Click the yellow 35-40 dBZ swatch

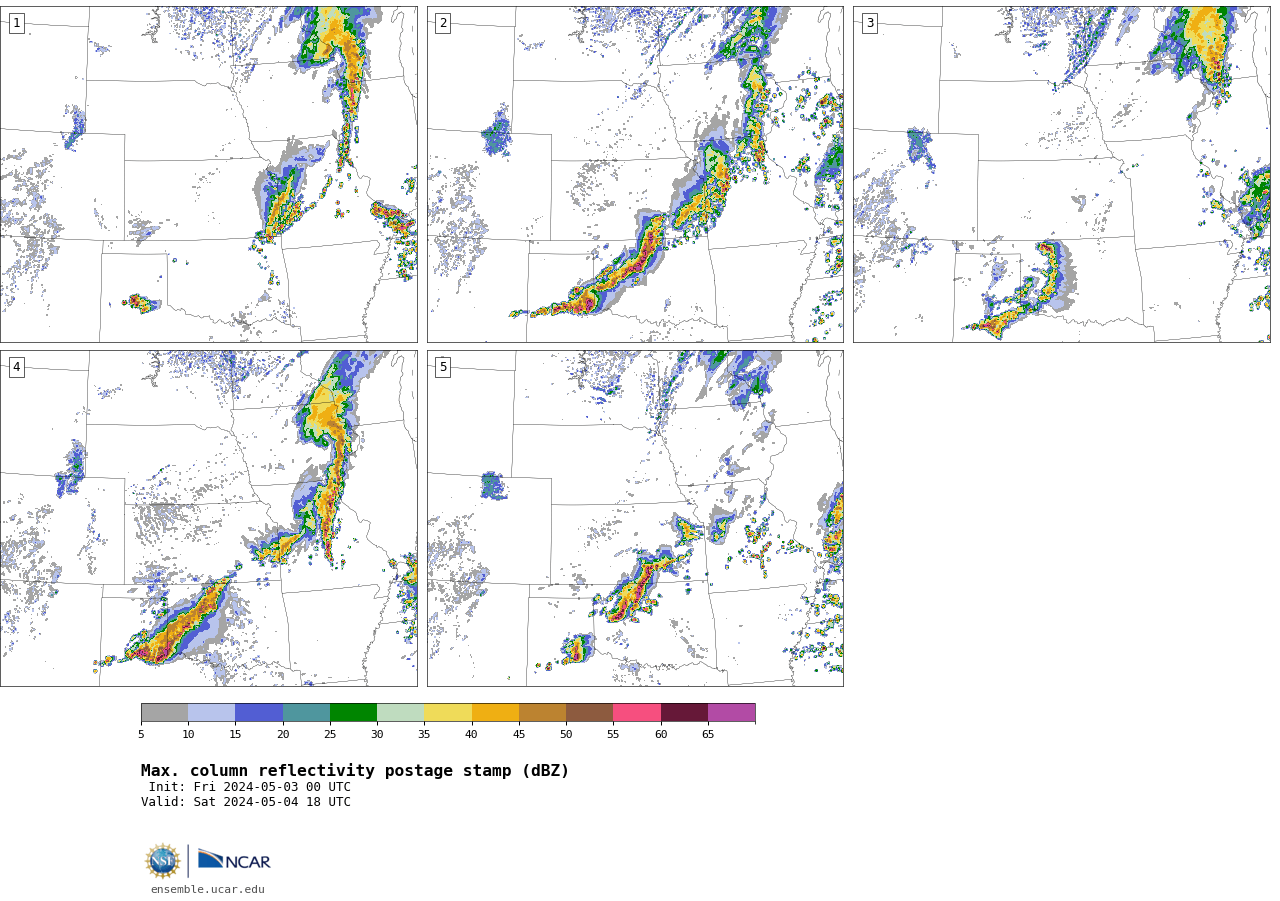[x=448, y=712]
